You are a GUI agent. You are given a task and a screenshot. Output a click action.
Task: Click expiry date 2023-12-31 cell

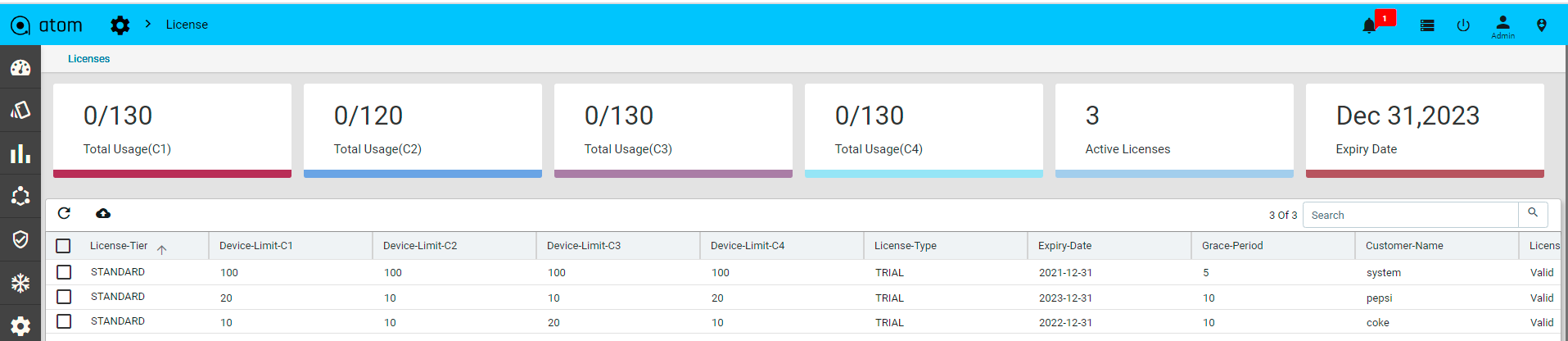pos(1065,298)
